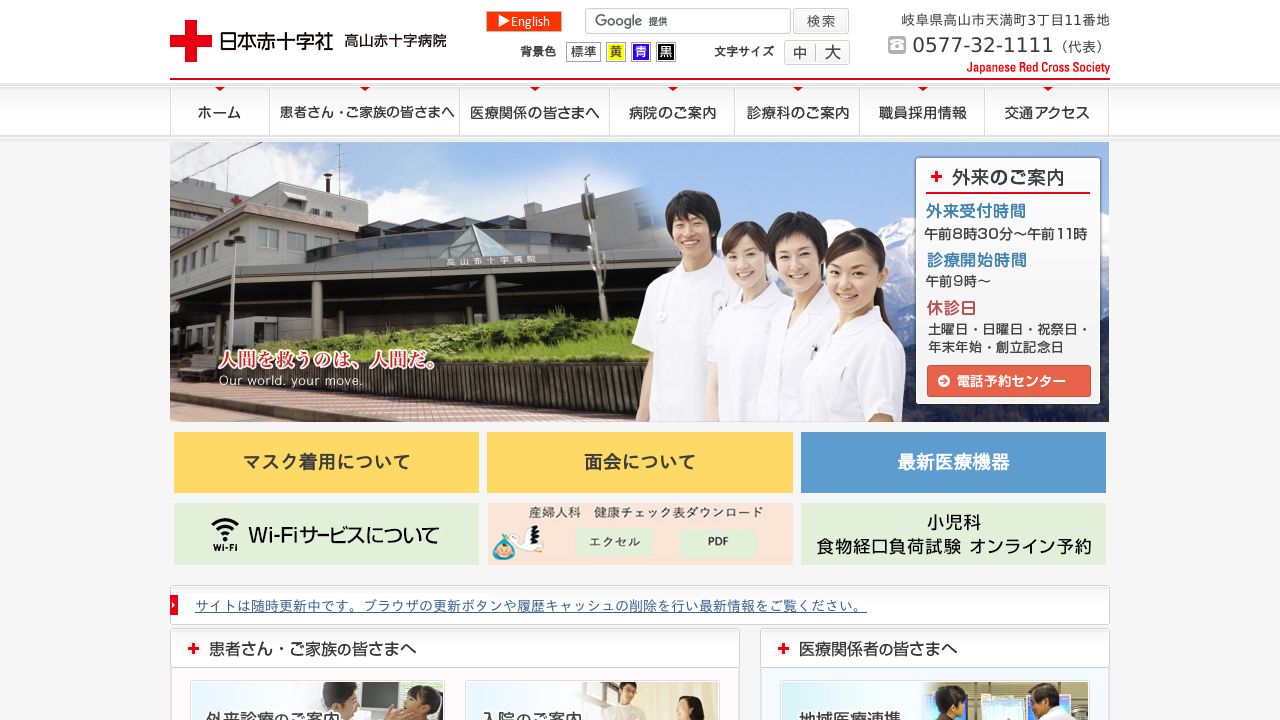Click the red cross icon beside 患者さん・ご家族の皆さまへ

193,648
